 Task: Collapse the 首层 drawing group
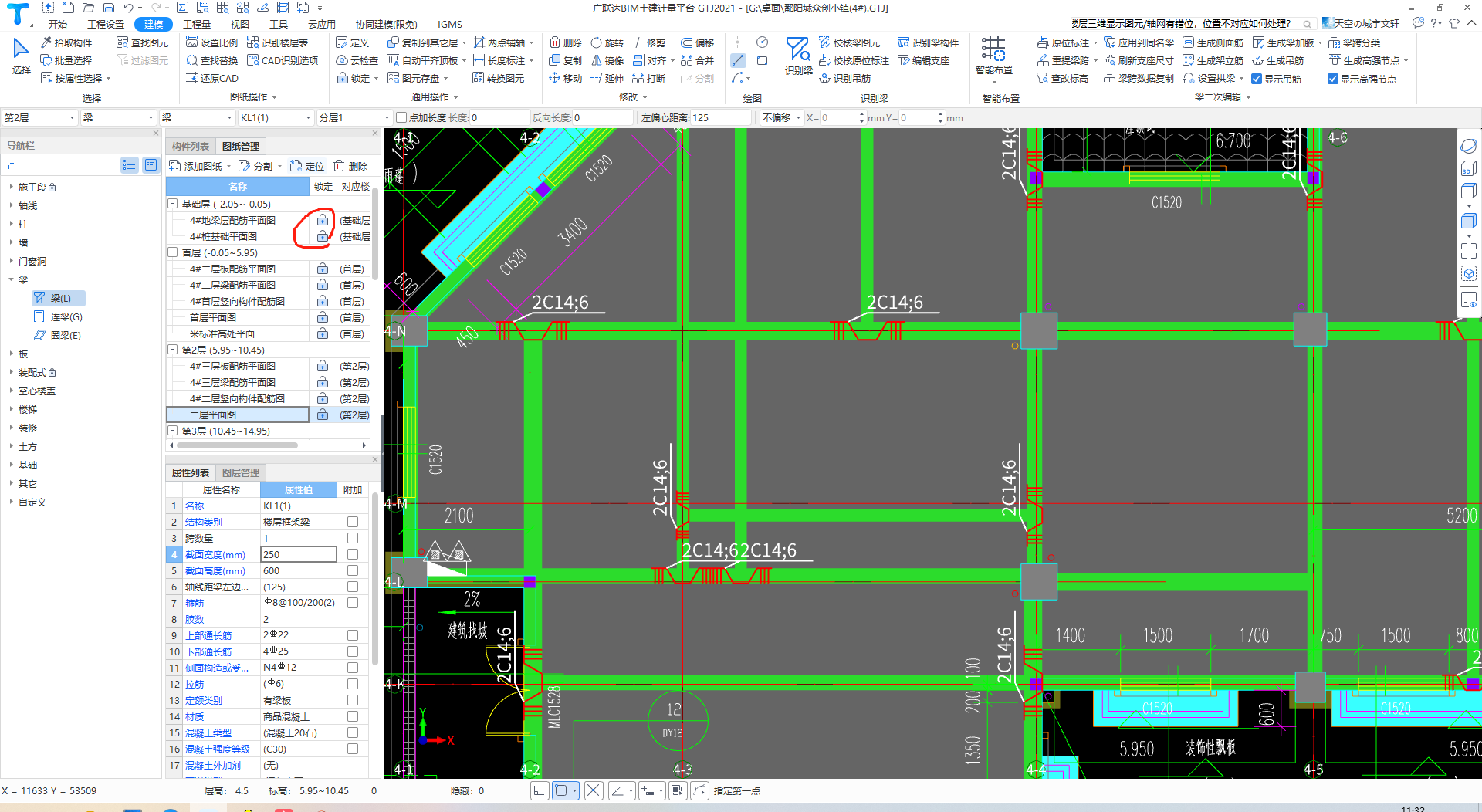[173, 252]
